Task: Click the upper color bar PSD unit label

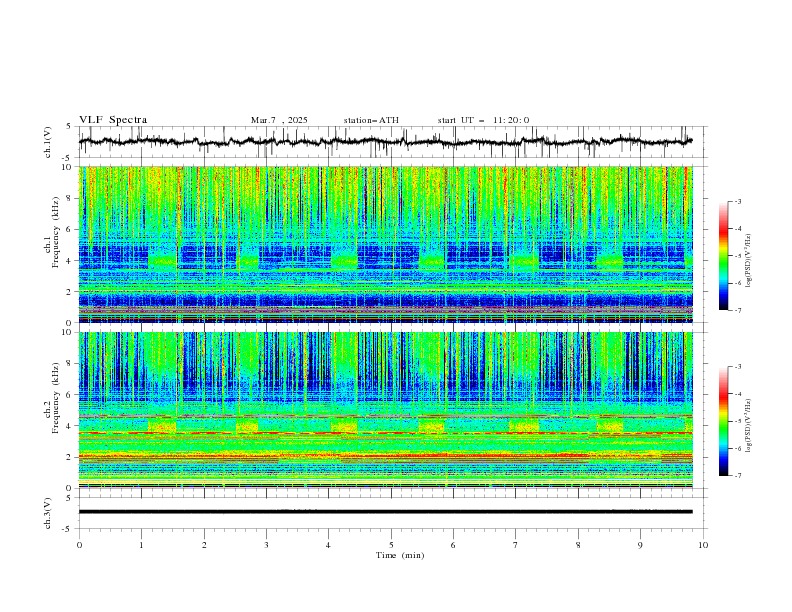Action: [749, 261]
